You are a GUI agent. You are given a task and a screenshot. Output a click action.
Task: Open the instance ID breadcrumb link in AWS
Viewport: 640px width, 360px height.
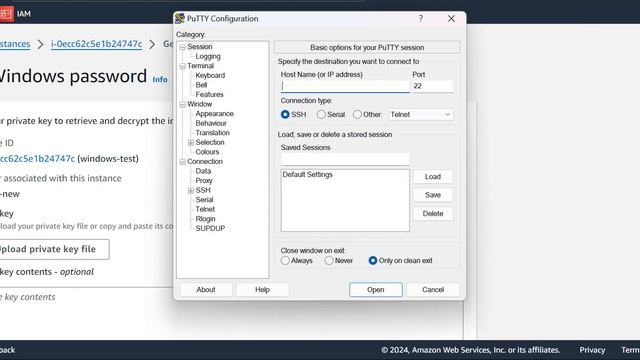tap(96, 44)
